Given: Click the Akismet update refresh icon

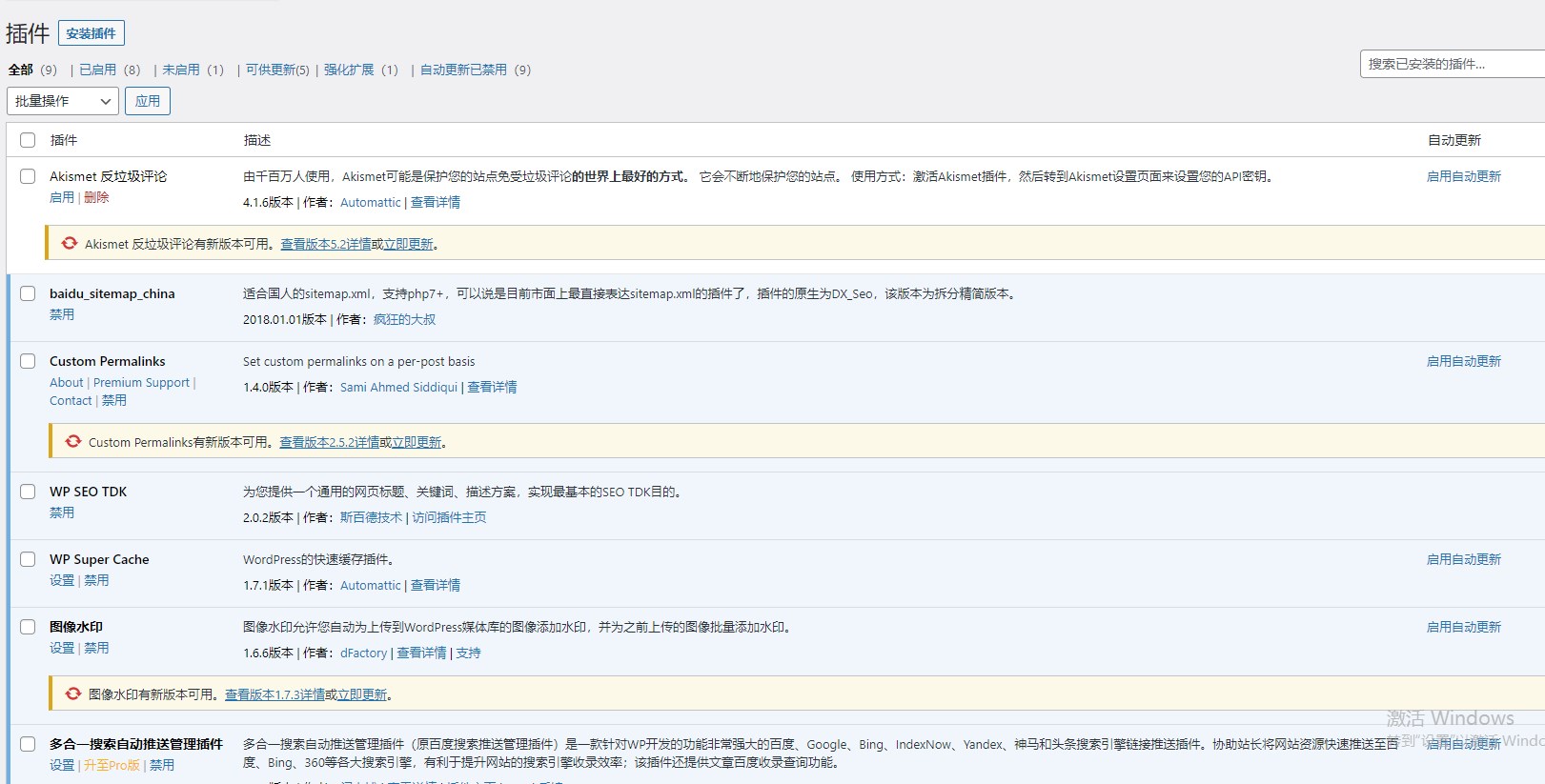Looking at the screenshot, I should tap(70, 244).
